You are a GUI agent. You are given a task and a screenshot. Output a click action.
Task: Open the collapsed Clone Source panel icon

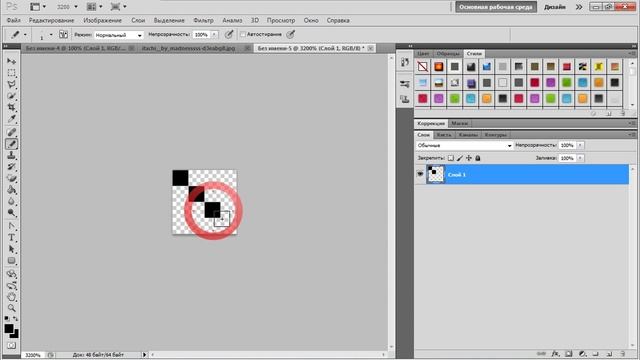pyautogui.click(x=404, y=99)
